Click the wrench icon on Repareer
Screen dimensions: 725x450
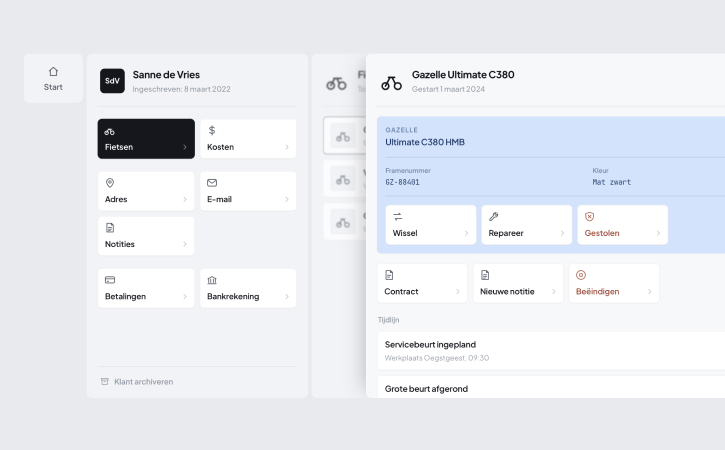(x=493, y=216)
